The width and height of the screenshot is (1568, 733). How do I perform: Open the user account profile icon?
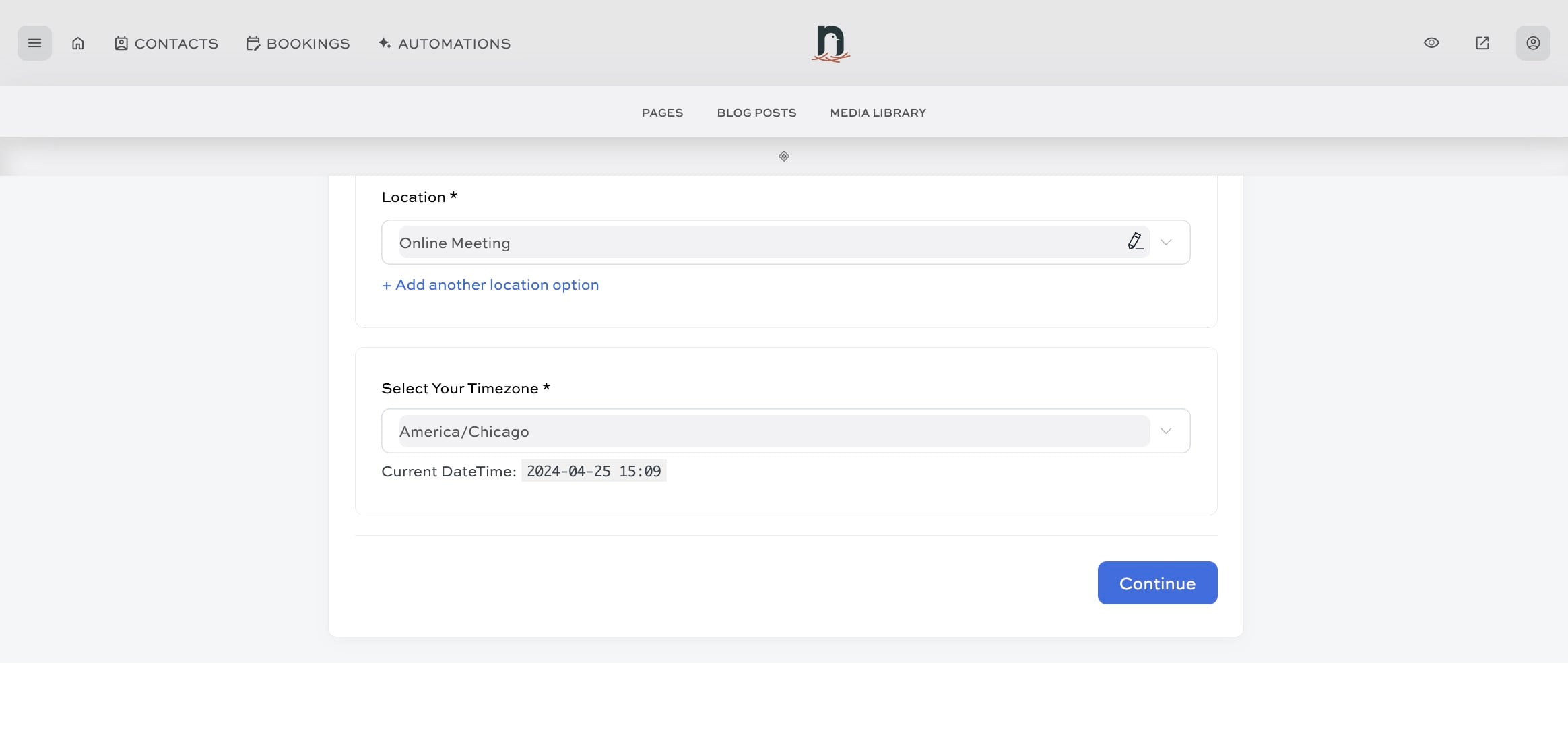[x=1532, y=43]
